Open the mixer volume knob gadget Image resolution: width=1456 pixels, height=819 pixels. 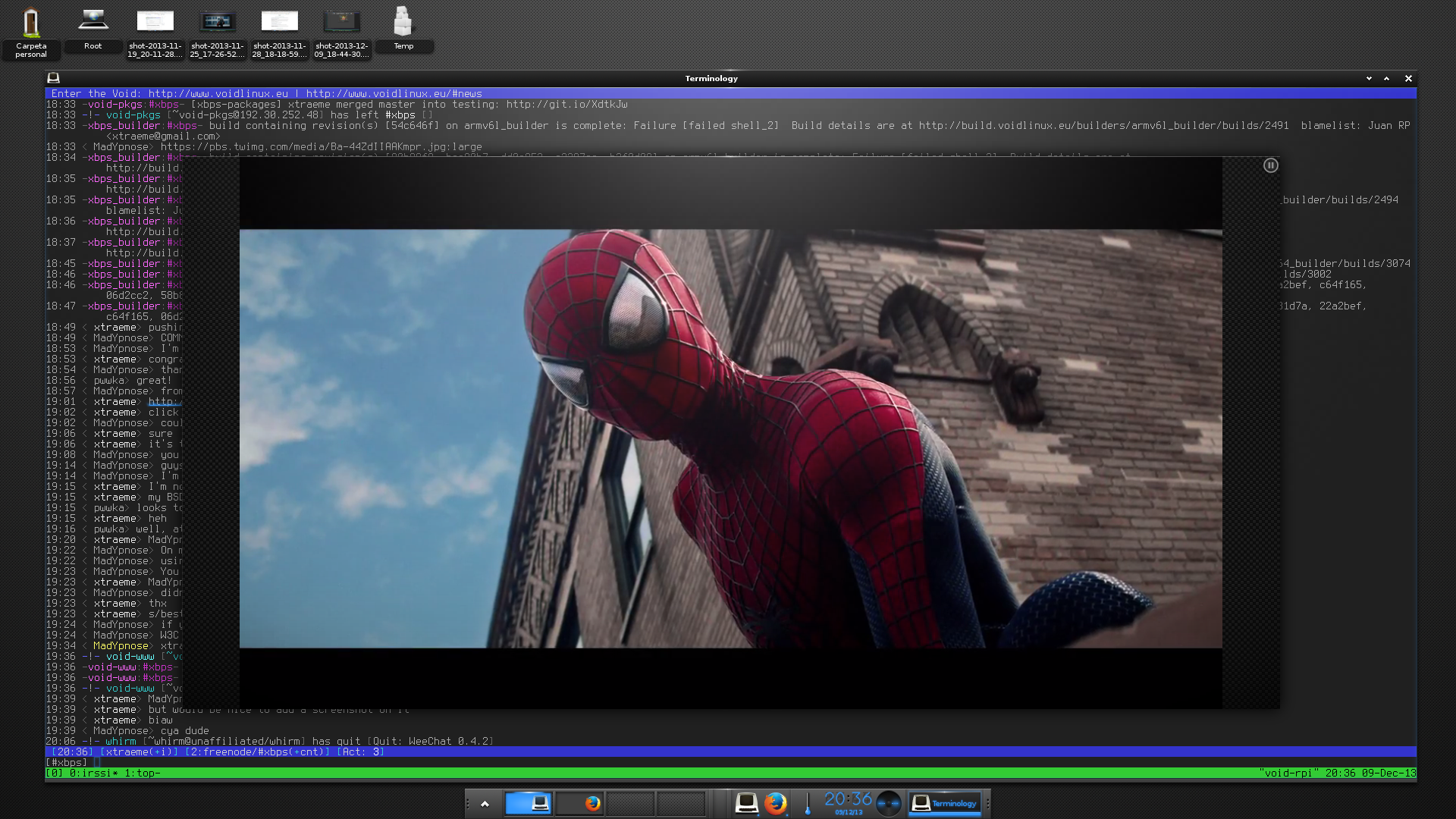[888, 803]
